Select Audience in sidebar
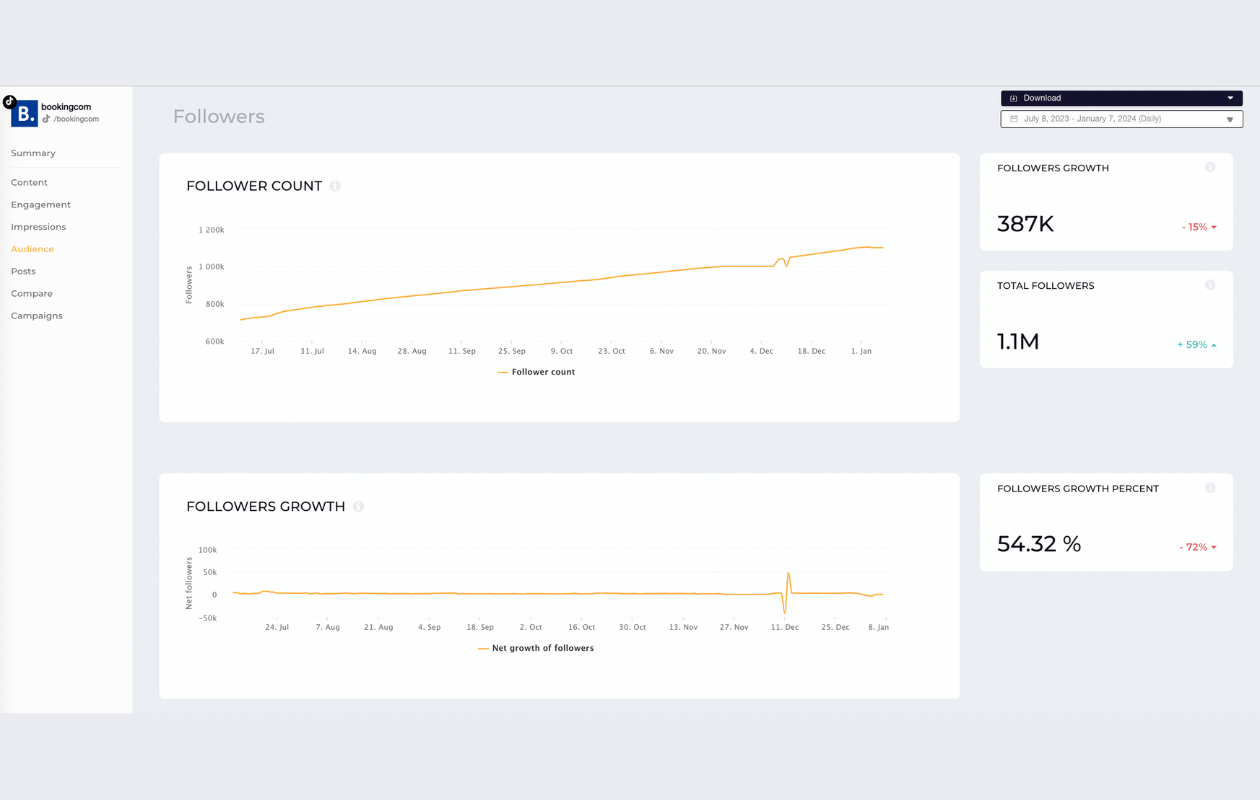 point(32,249)
